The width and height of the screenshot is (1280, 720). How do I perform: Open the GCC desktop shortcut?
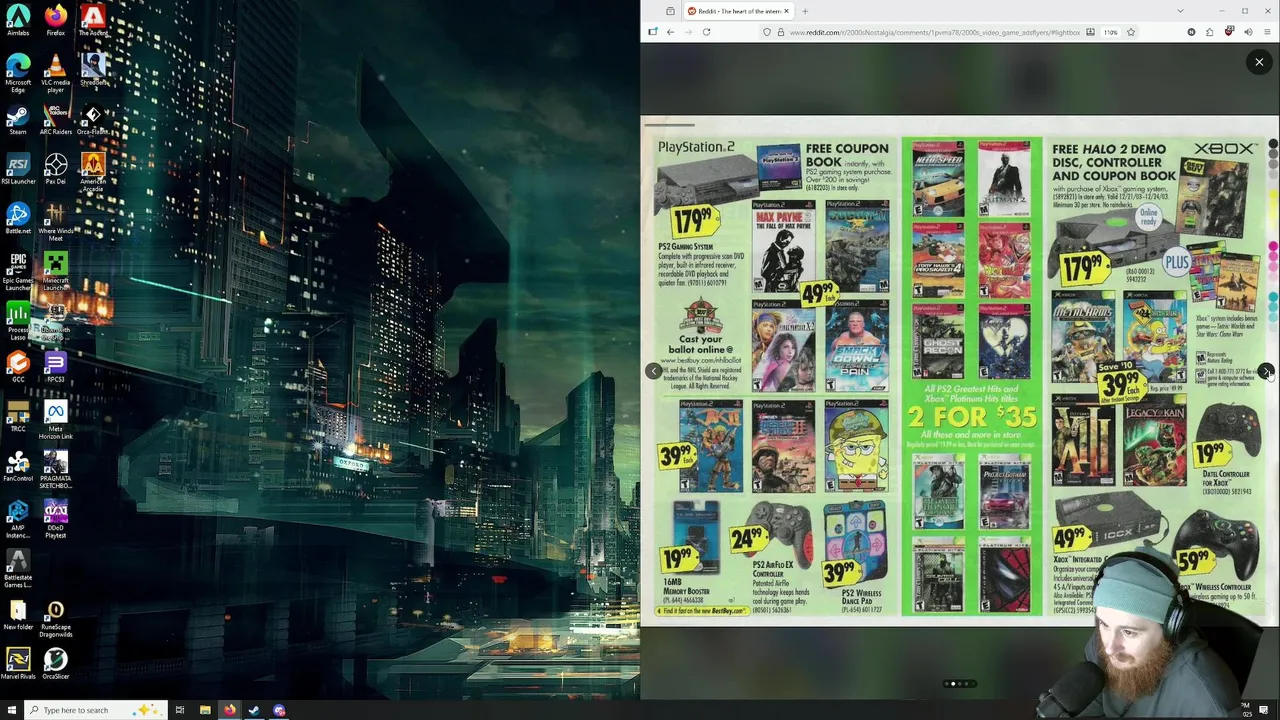tap(18, 367)
